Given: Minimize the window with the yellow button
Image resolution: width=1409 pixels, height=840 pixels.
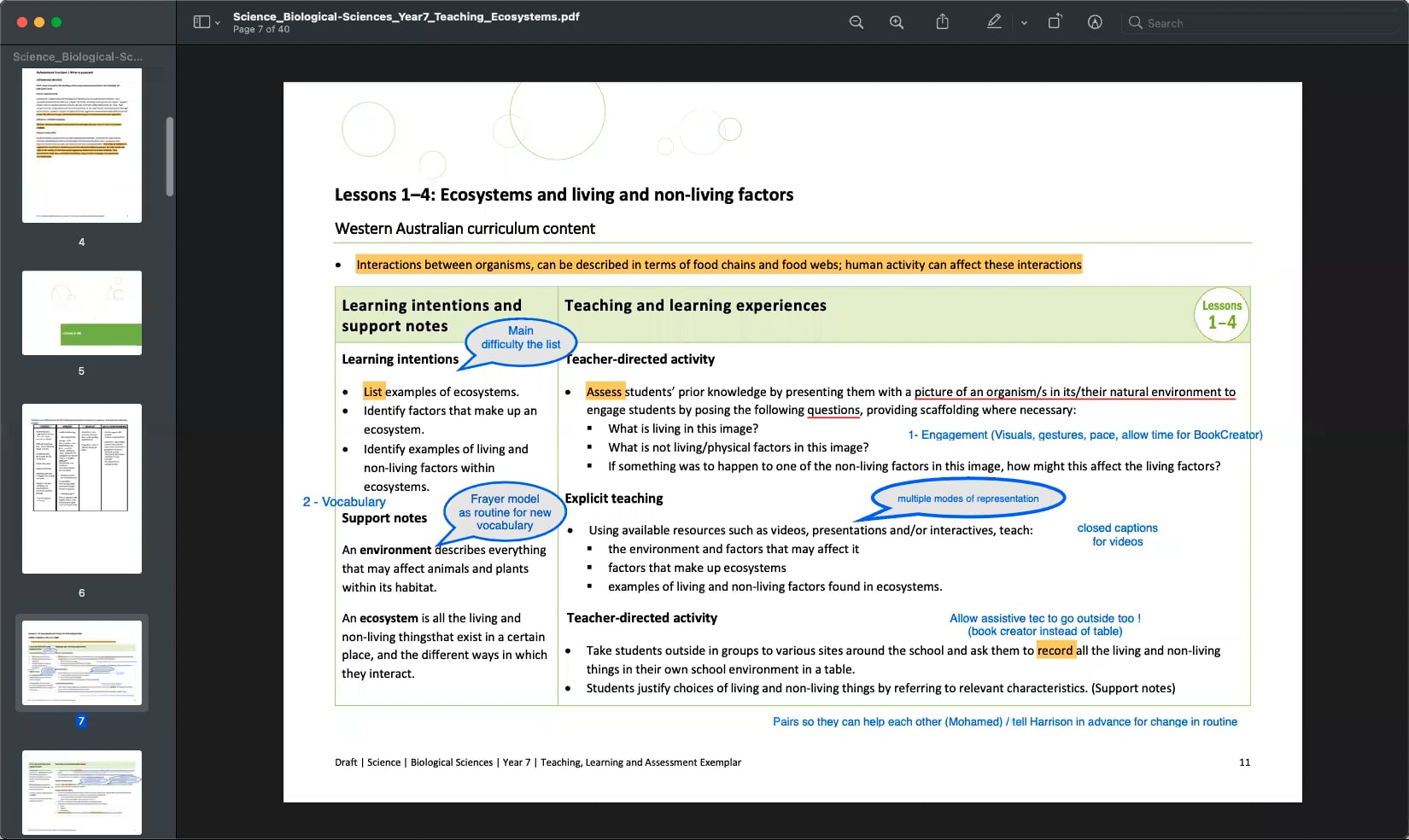Looking at the screenshot, I should [39, 22].
